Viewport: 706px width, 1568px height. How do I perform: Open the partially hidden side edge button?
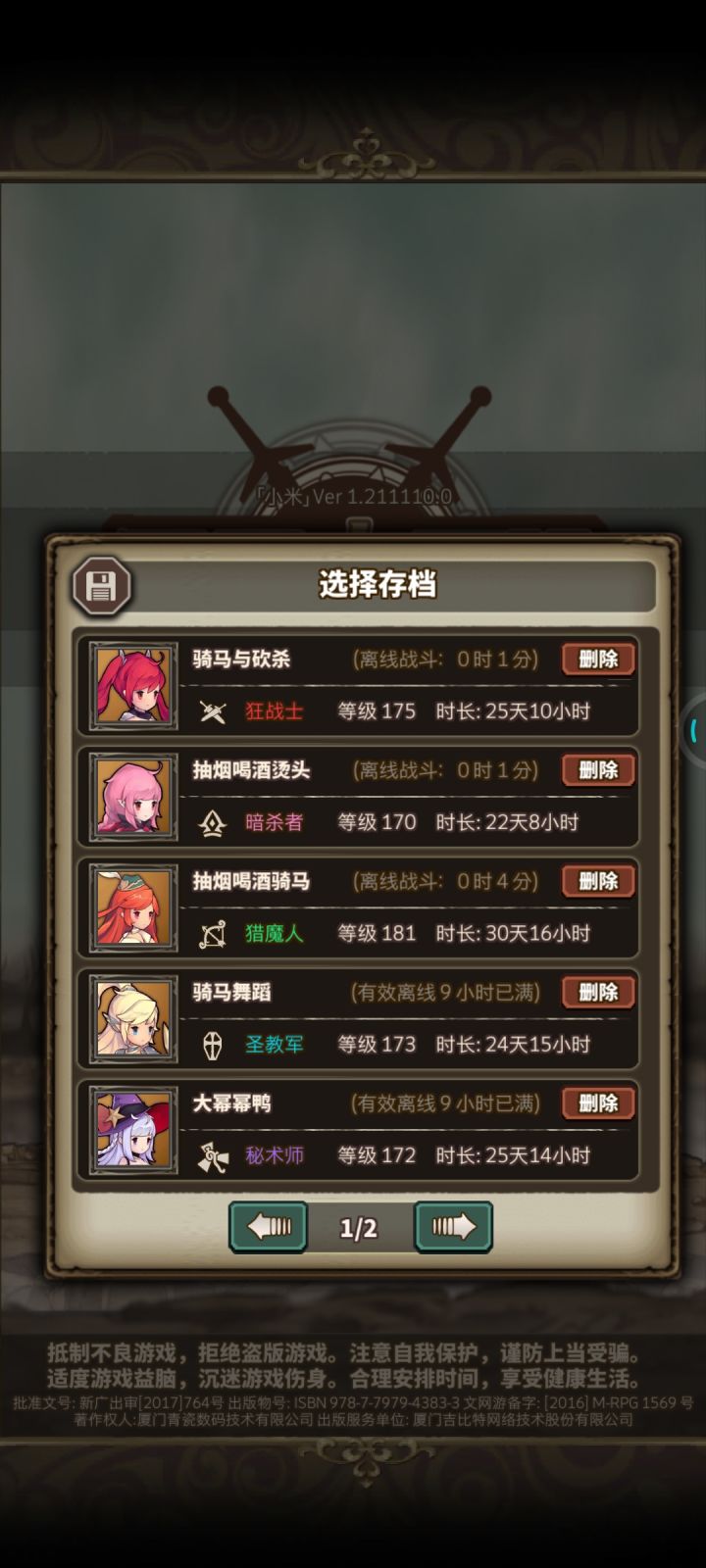pyautogui.click(x=693, y=730)
